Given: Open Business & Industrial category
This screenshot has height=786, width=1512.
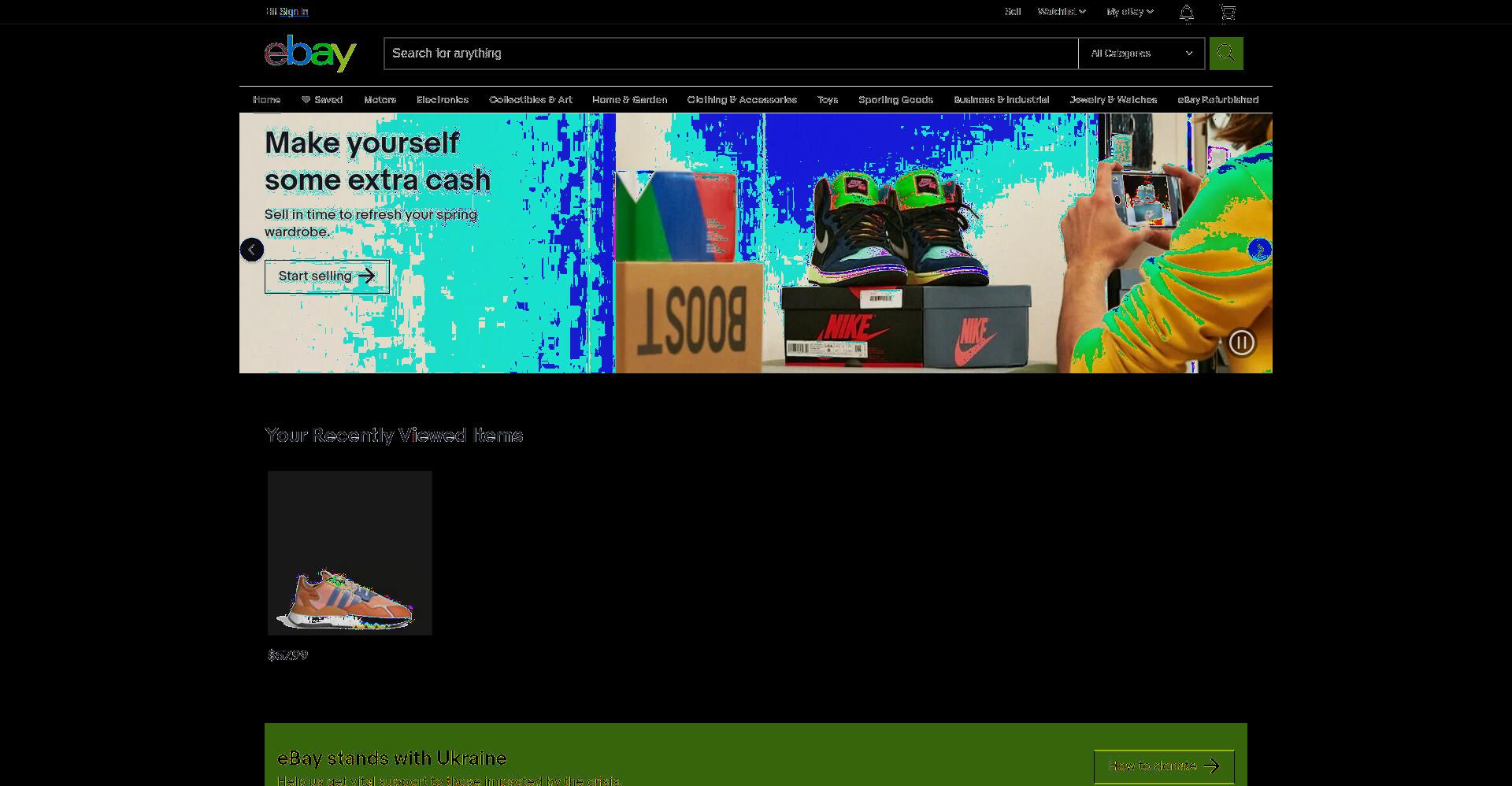Looking at the screenshot, I should coord(1002,100).
